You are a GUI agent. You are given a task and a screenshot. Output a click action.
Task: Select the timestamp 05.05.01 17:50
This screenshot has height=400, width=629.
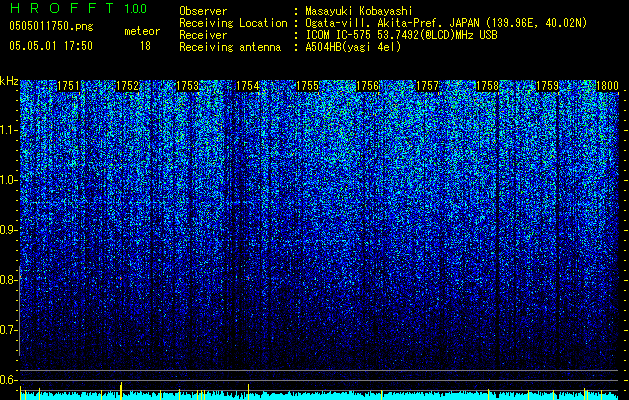(51, 46)
